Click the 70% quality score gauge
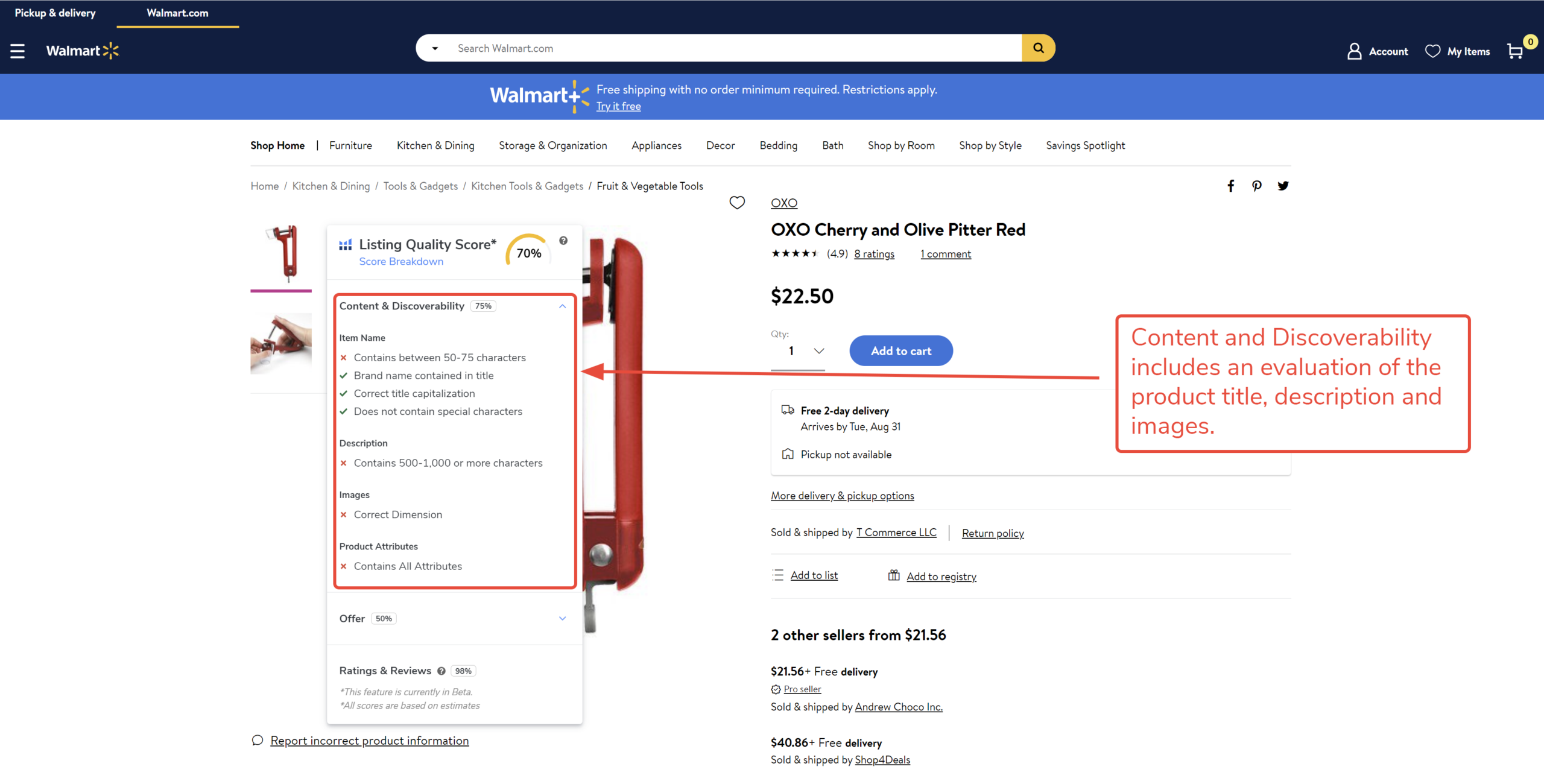This screenshot has width=1544, height=784. [528, 251]
